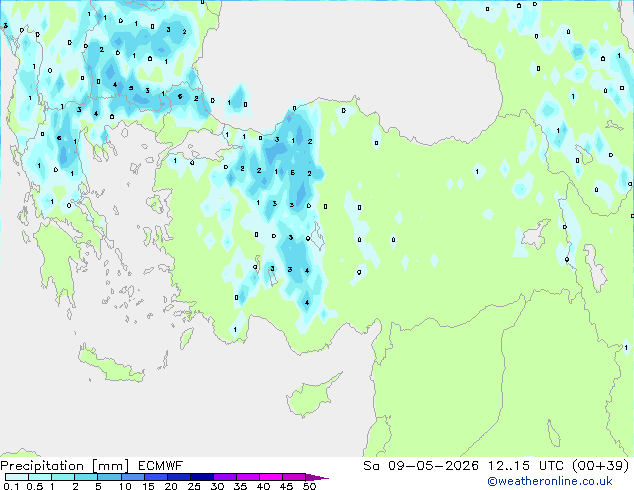Click the '0.1' legend scale label
This screenshot has width=634, height=490.
(11, 486)
